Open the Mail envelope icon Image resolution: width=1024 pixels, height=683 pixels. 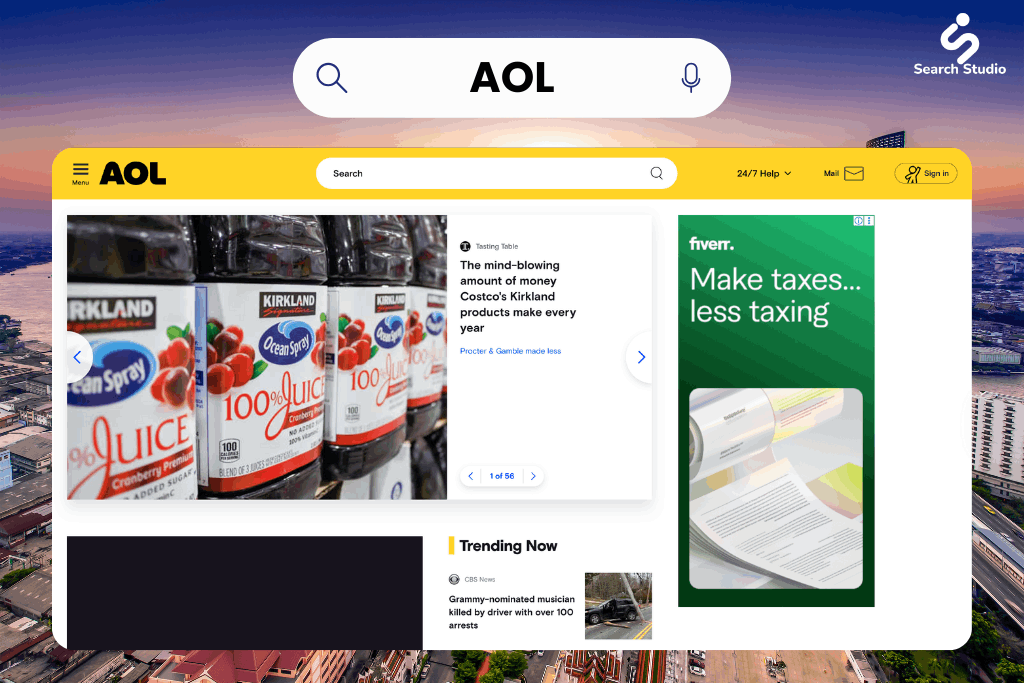tap(854, 173)
